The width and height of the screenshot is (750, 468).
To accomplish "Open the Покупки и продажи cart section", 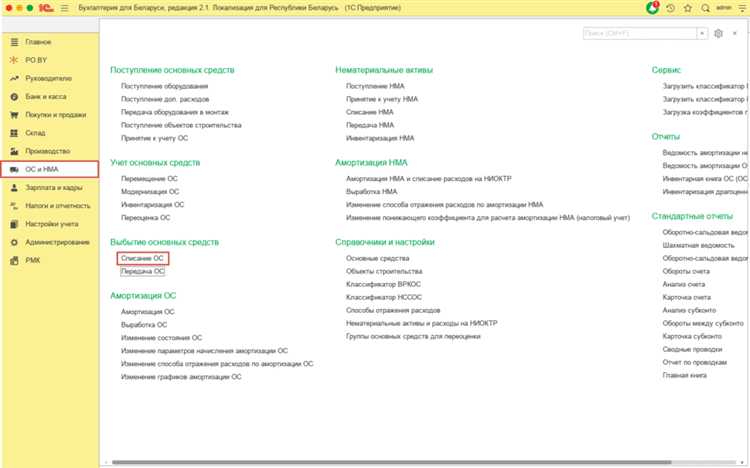I will click(x=52, y=115).
